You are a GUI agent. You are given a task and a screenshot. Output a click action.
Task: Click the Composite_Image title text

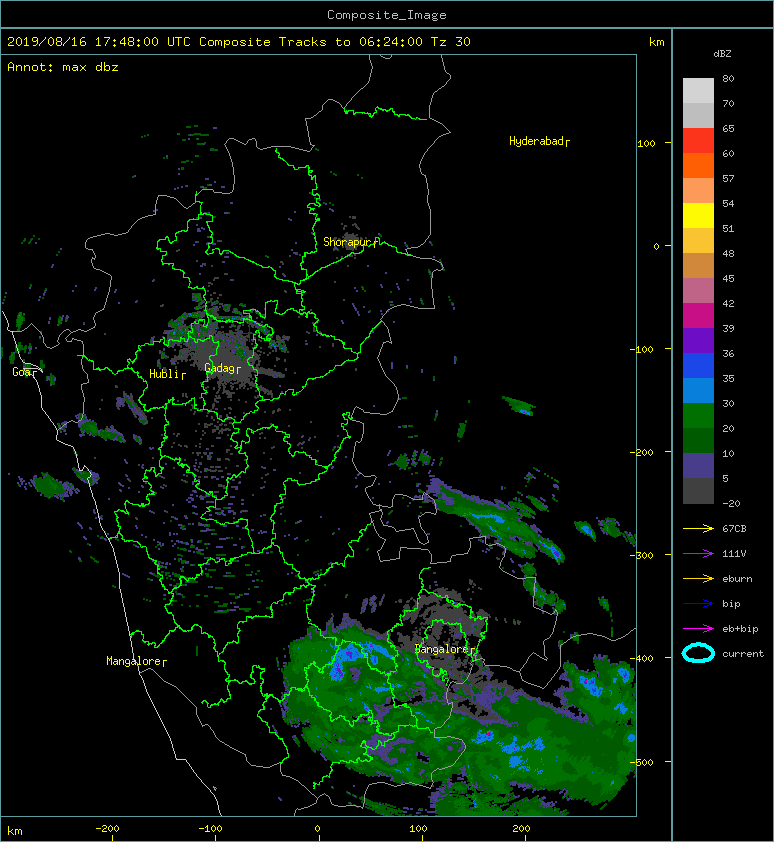387,15
